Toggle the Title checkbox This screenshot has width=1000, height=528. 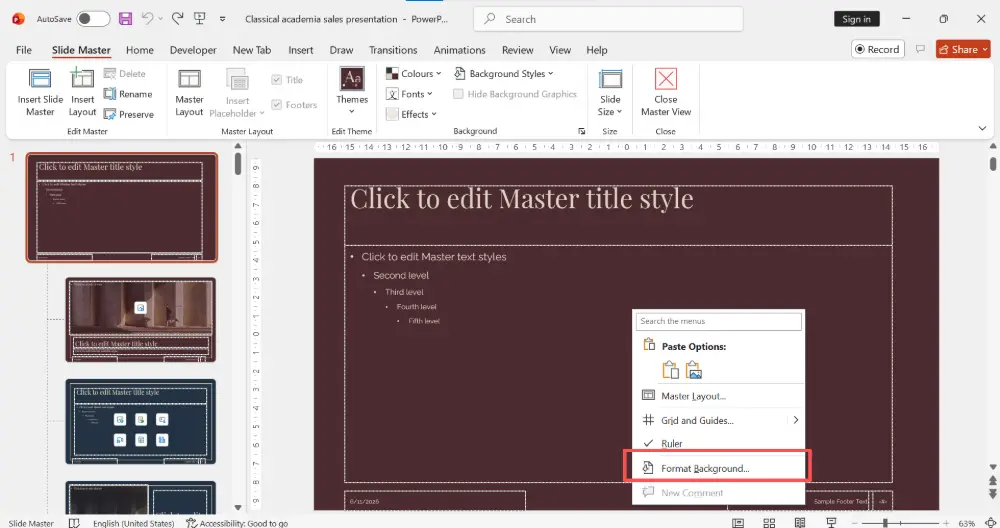pyautogui.click(x=287, y=80)
